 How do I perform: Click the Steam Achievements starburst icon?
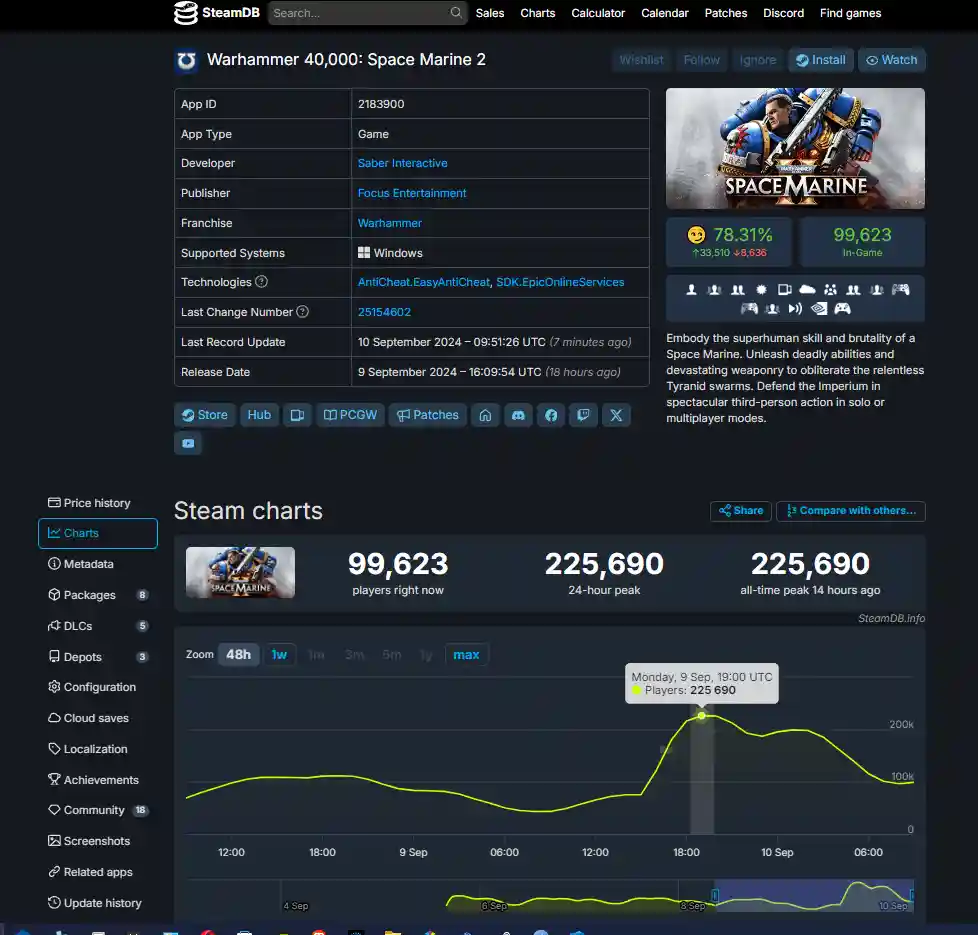[x=761, y=289]
